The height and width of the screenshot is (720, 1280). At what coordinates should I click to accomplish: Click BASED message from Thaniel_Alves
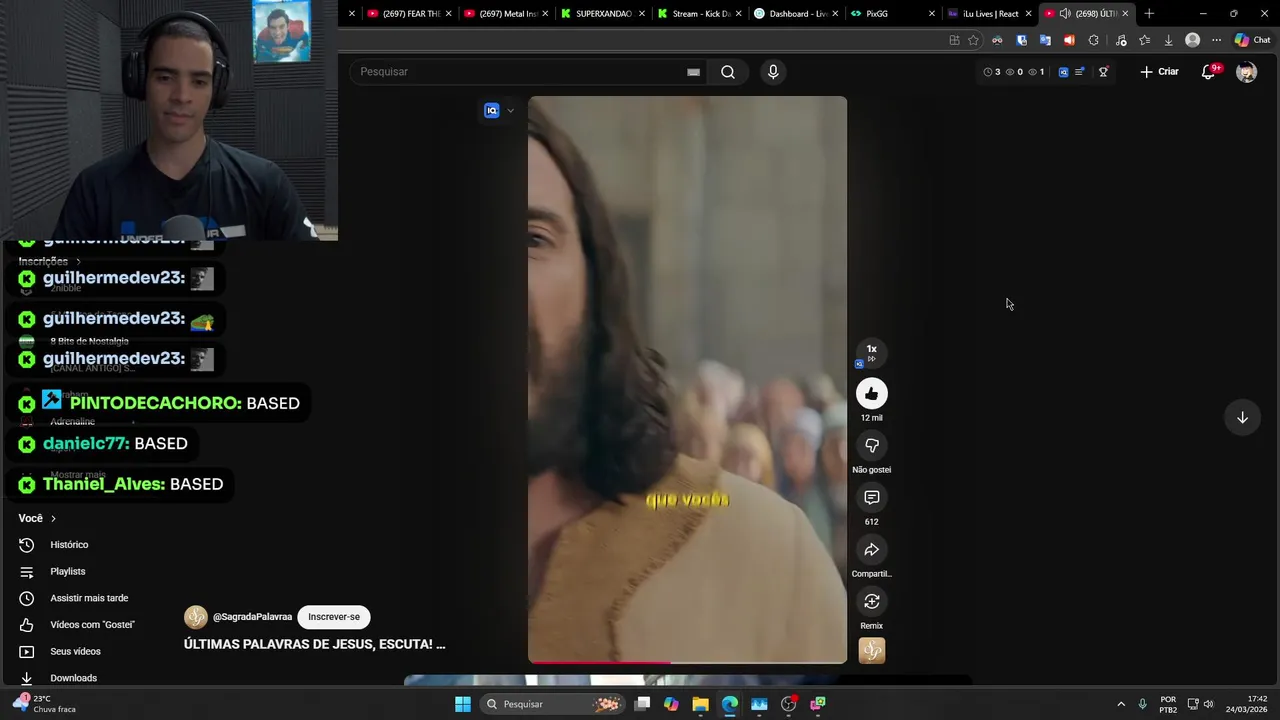click(x=196, y=484)
